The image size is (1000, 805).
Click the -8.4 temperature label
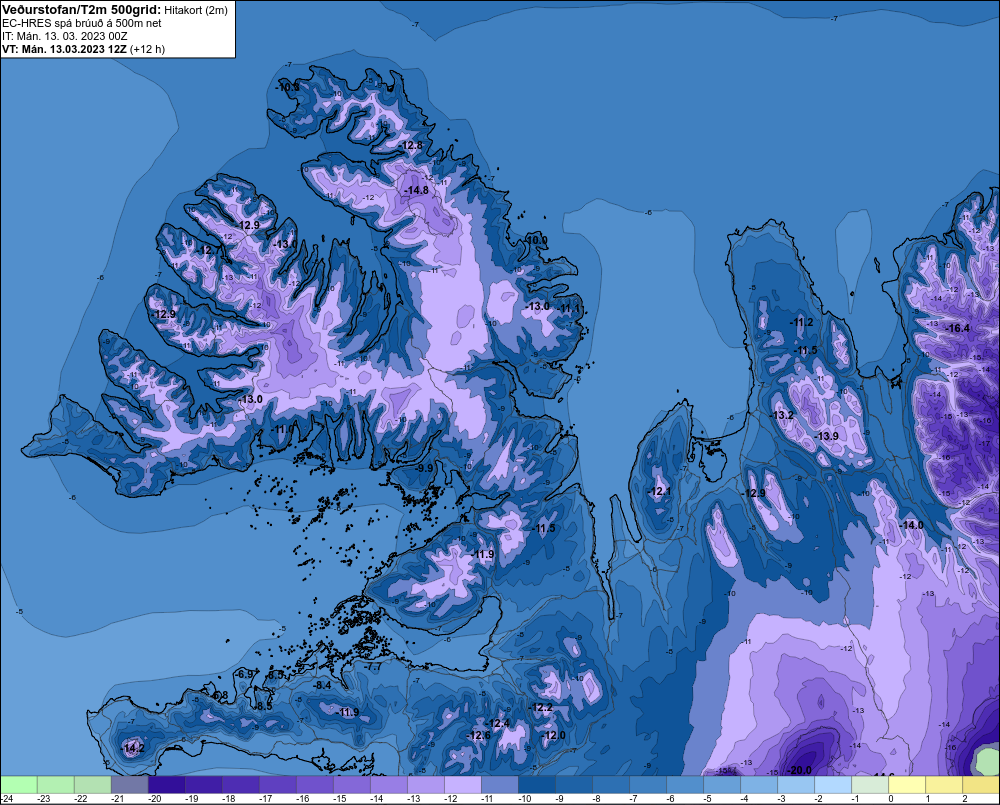[x=323, y=684]
